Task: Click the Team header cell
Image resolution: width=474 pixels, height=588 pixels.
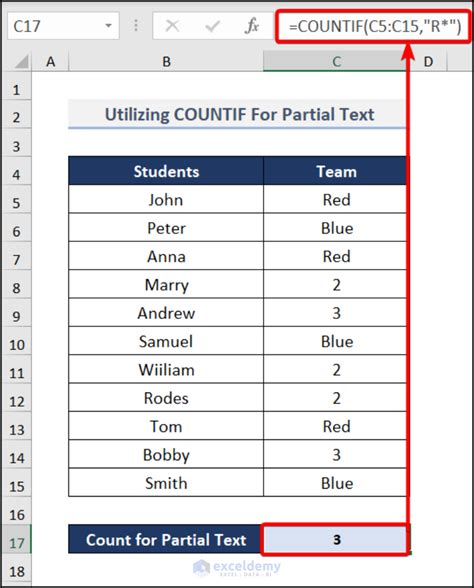Action: 335,171
